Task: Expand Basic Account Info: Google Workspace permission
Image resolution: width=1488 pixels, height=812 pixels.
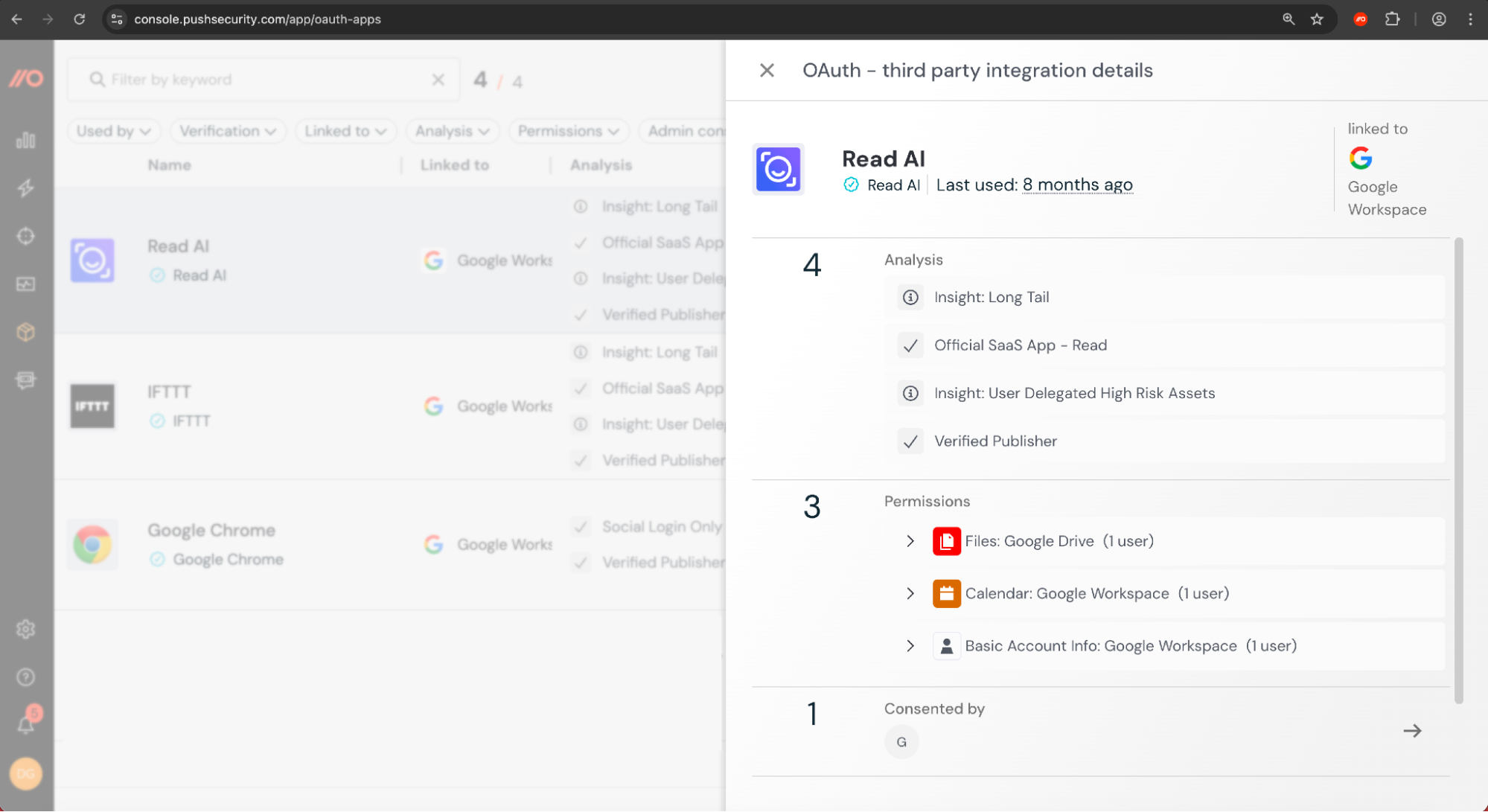Action: click(x=910, y=646)
